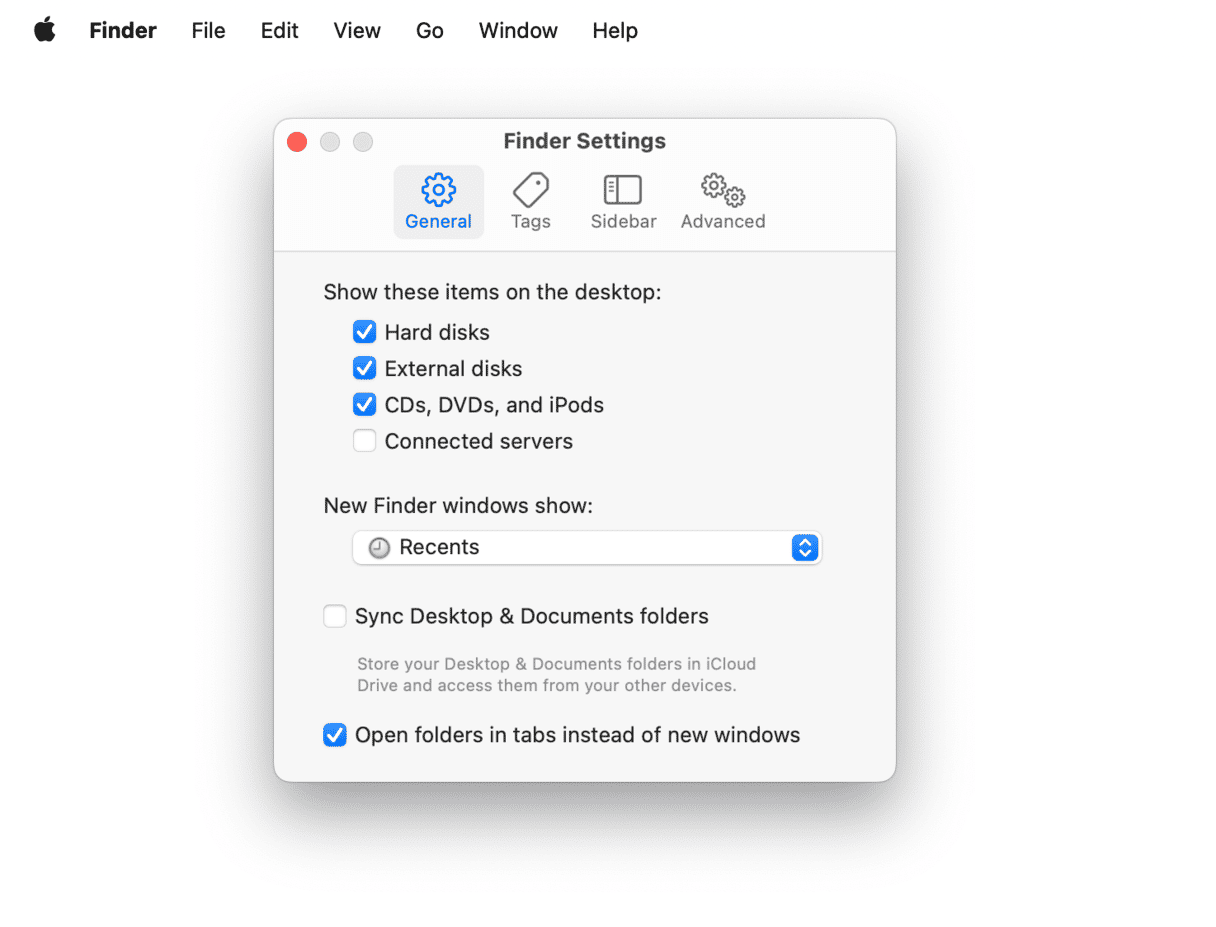This screenshot has height=927, width=1216.
Task: Open the Sidebar settings pane
Action: (x=623, y=202)
